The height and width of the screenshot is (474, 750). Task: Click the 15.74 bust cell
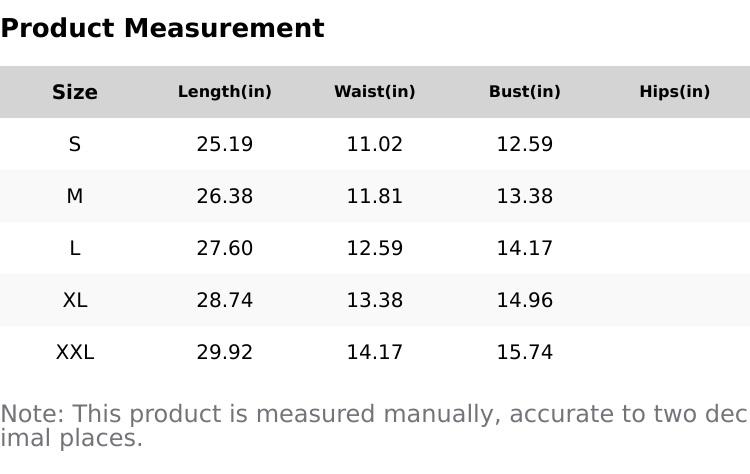[525, 352]
